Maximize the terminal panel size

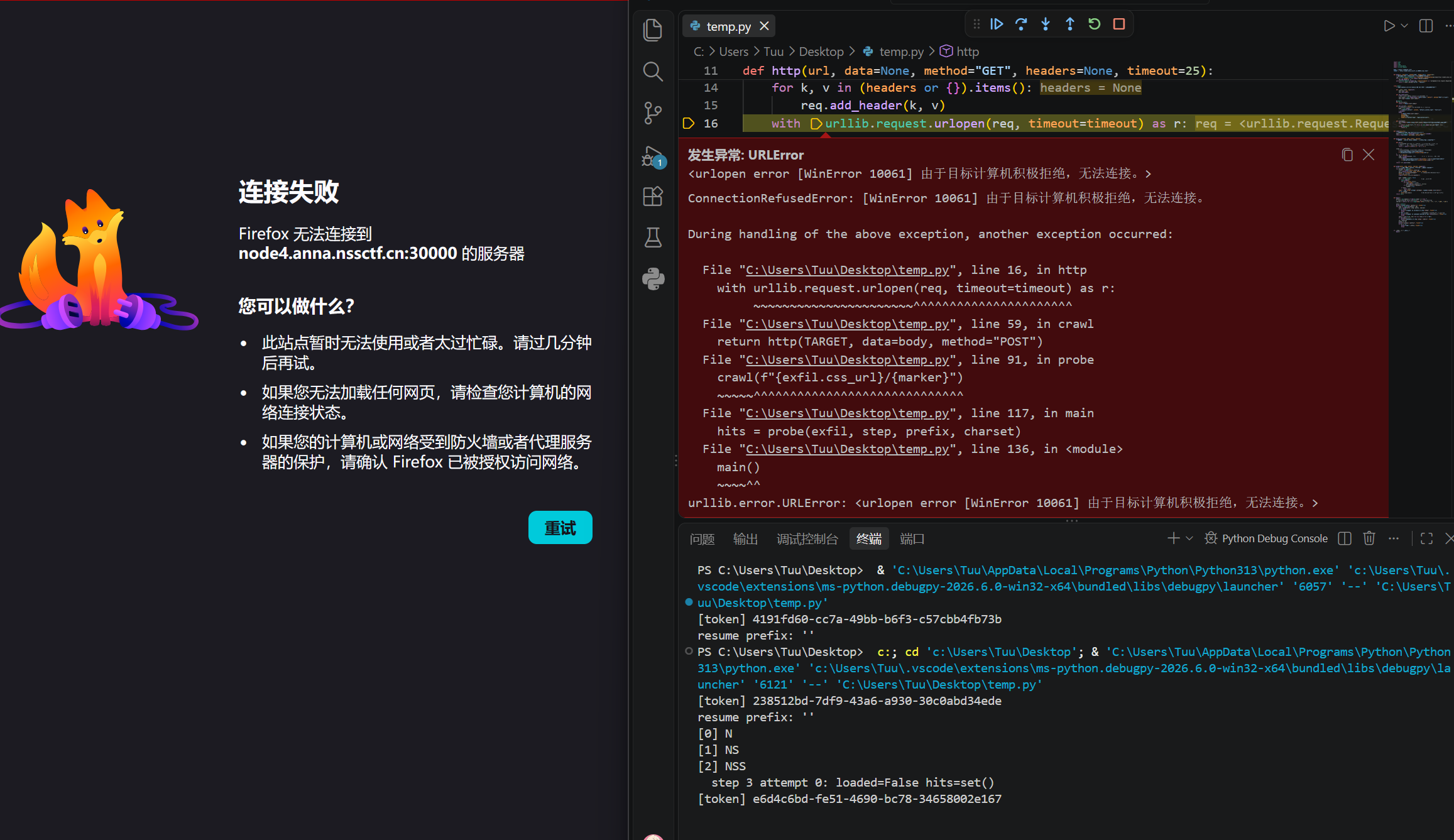coord(1427,538)
